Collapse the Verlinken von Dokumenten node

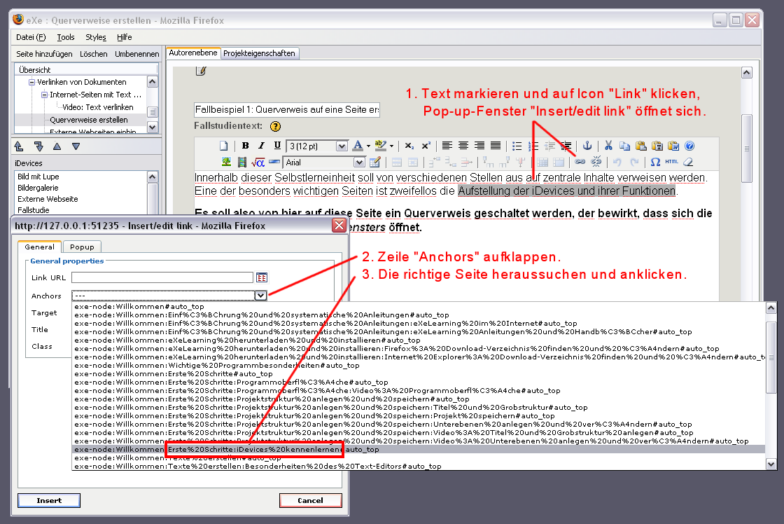32,82
